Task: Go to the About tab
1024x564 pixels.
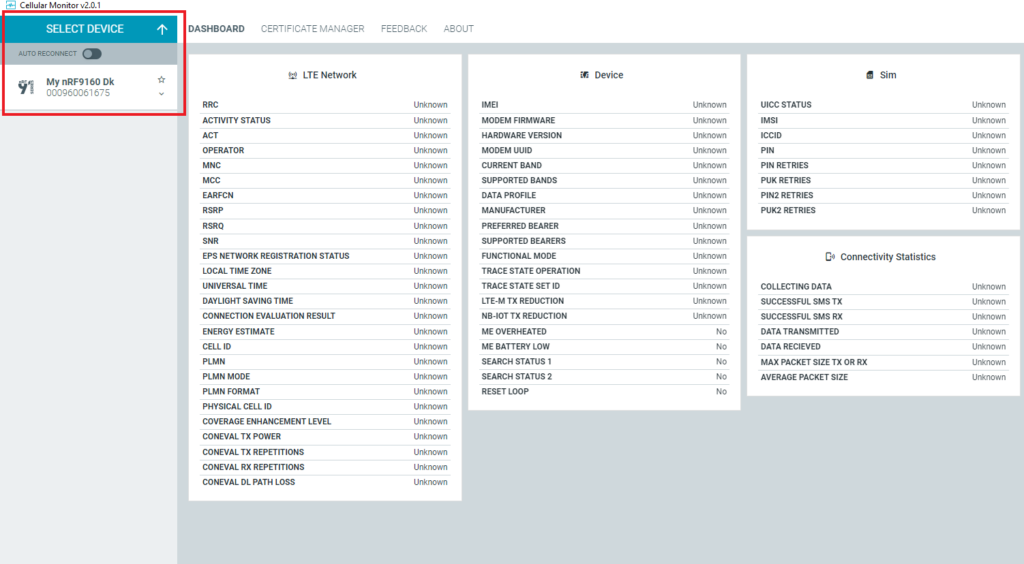Action: pos(458,29)
